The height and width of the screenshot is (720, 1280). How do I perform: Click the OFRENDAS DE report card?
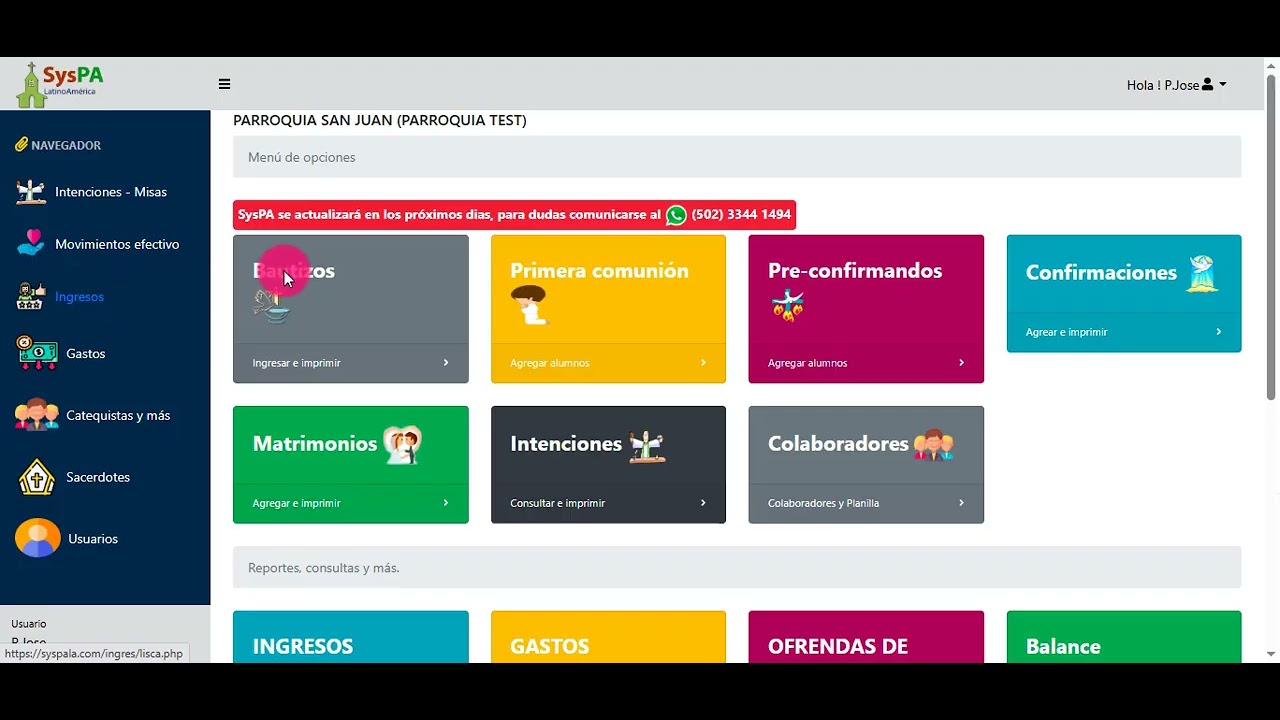click(866, 637)
